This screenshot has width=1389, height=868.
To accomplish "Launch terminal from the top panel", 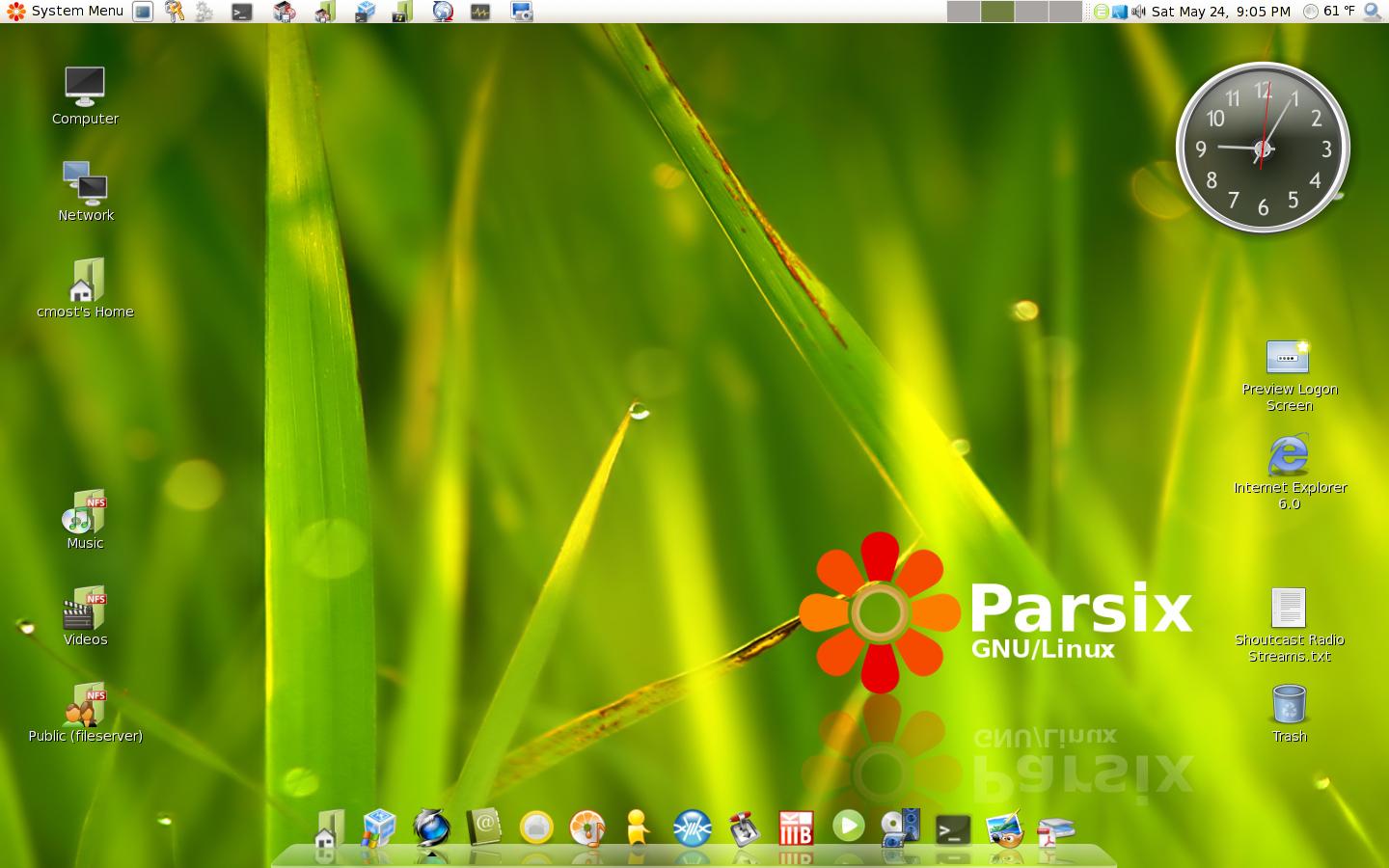I will (x=242, y=12).
